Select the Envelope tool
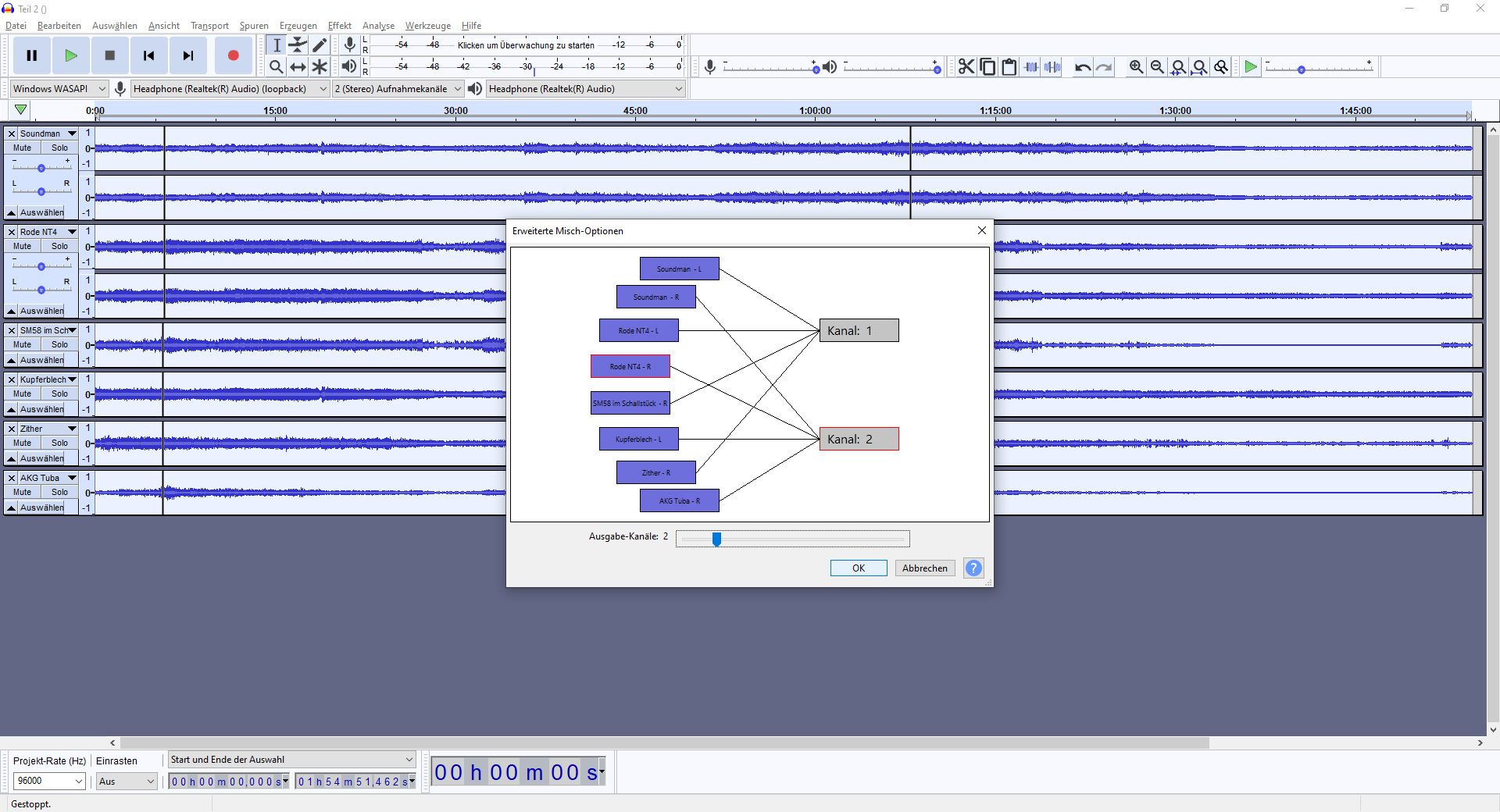This screenshot has width=1500, height=812. pos(298,45)
